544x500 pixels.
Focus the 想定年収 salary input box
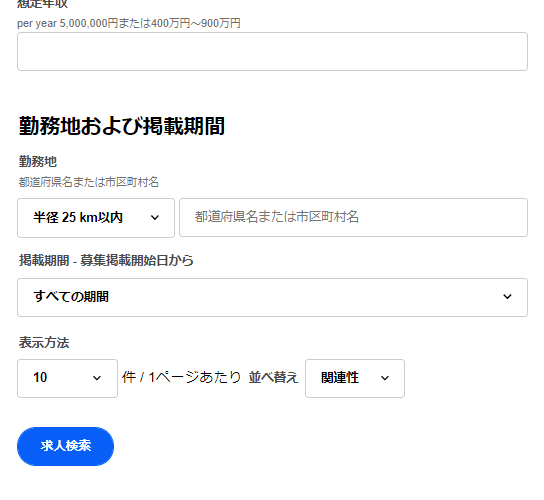(272, 52)
